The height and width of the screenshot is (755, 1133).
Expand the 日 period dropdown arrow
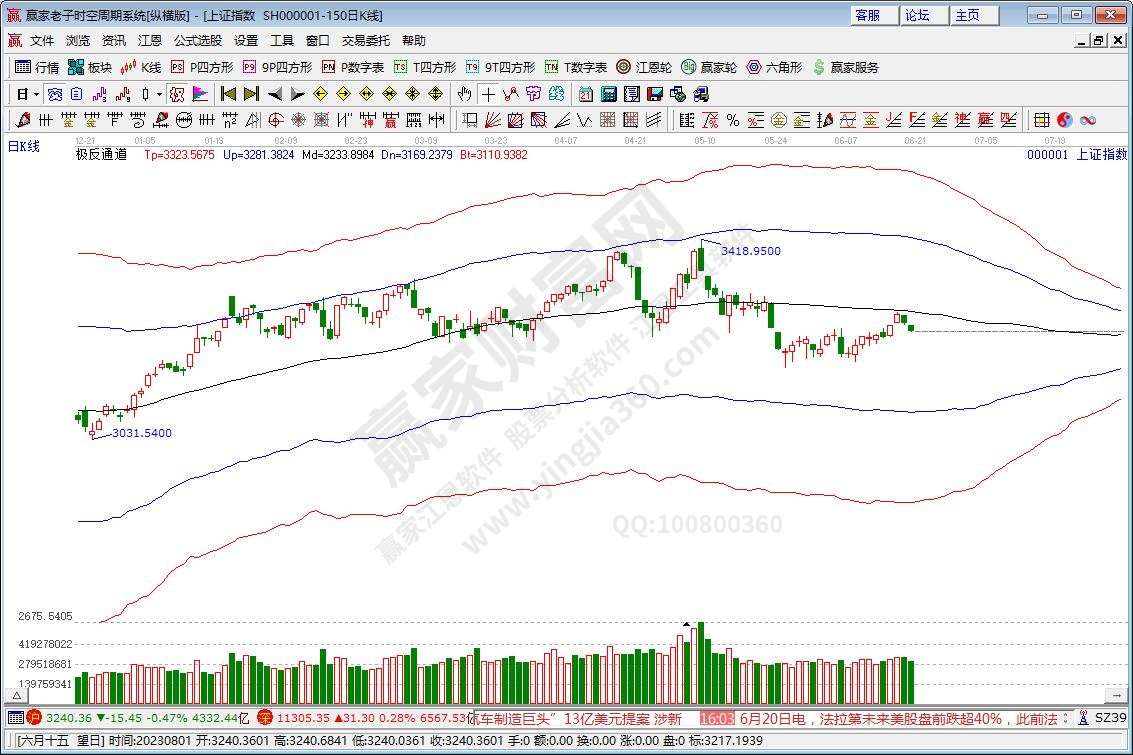37,94
